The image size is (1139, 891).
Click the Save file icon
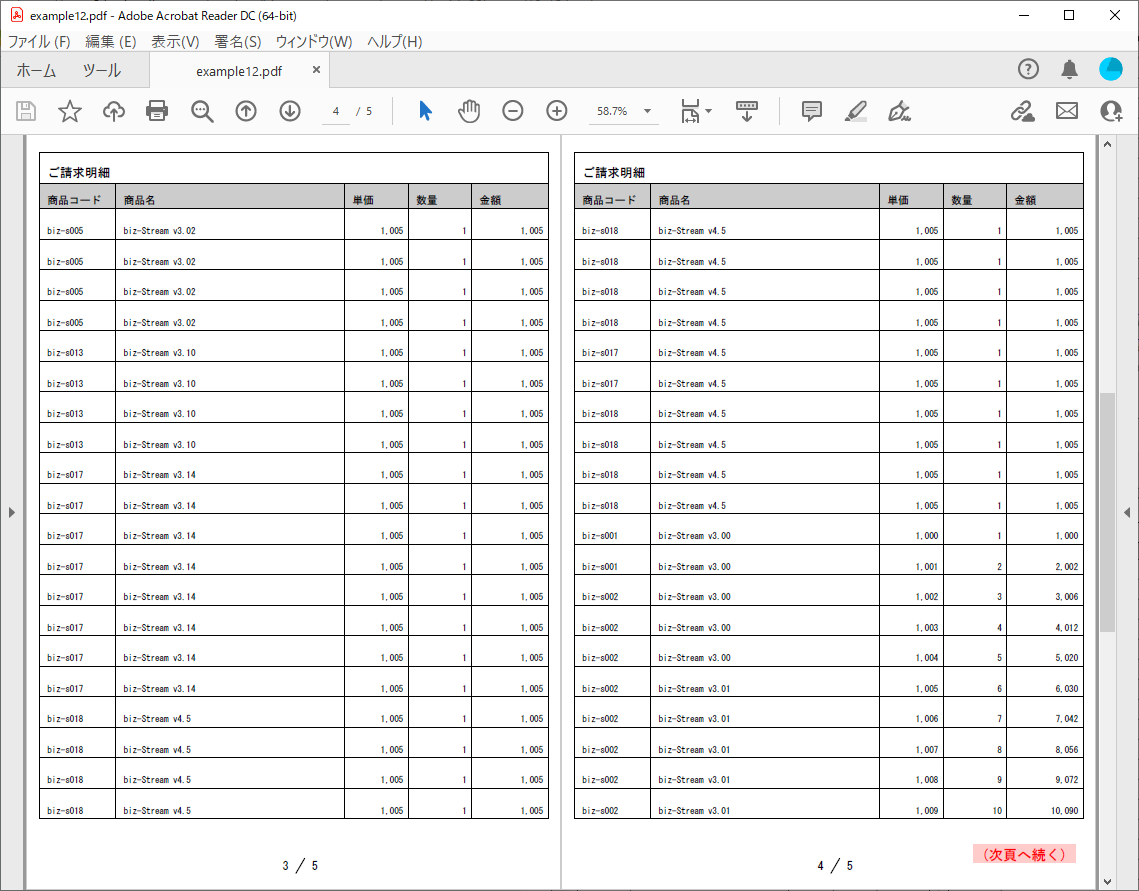26,111
